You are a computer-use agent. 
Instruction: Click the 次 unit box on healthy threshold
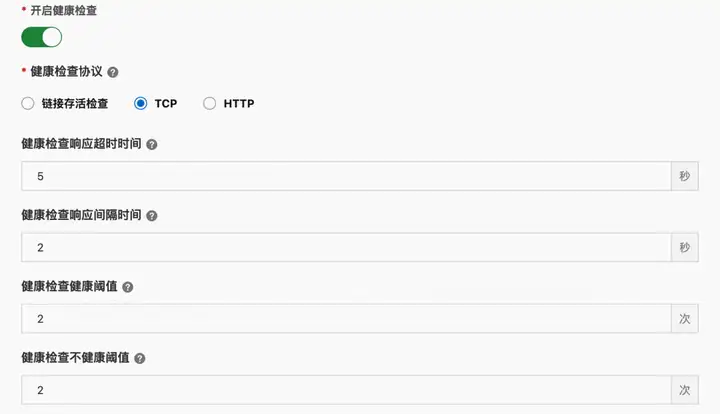pyautogui.click(x=685, y=319)
